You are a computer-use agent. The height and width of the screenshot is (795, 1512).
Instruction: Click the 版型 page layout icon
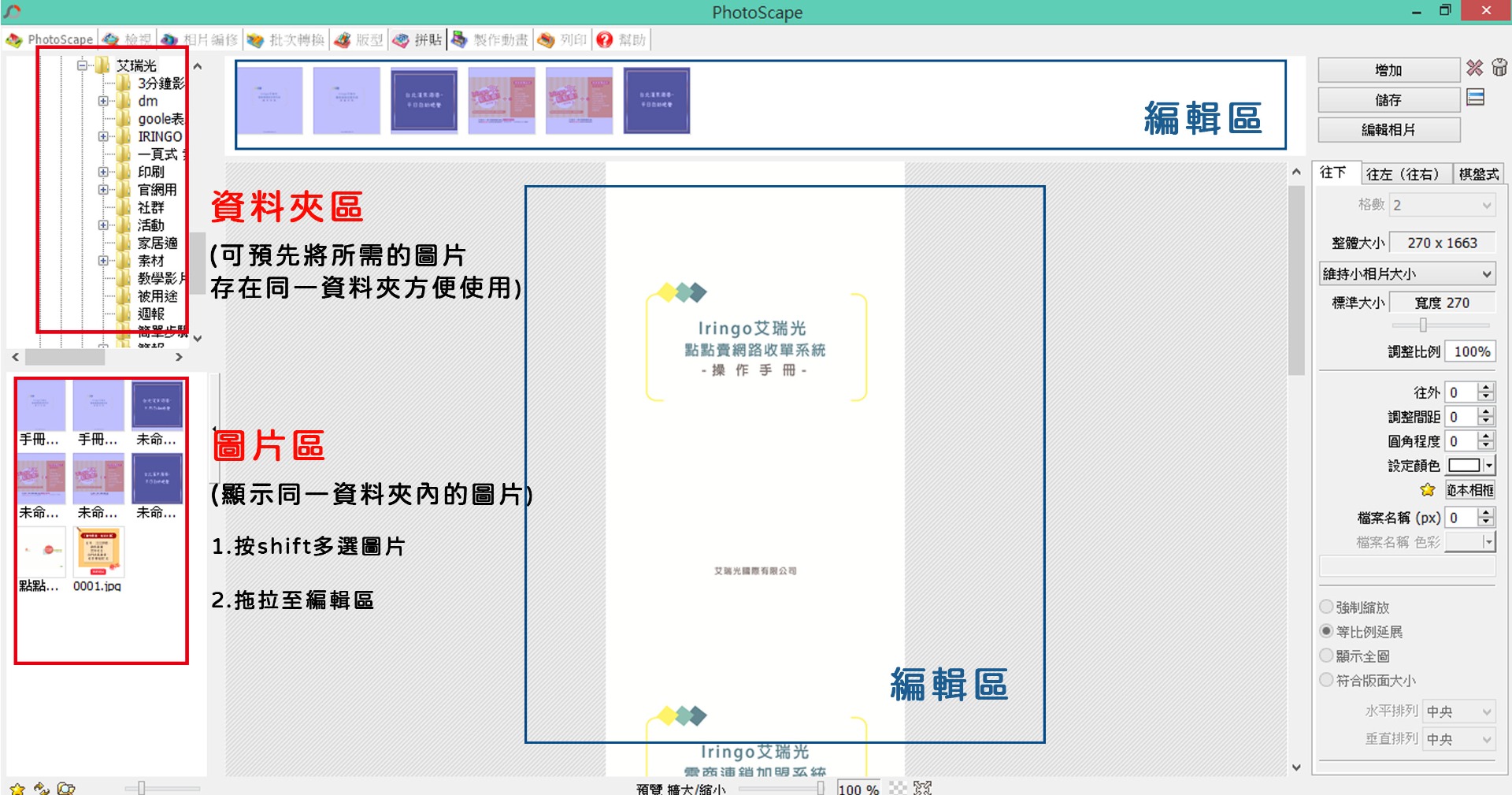[x=342, y=39]
